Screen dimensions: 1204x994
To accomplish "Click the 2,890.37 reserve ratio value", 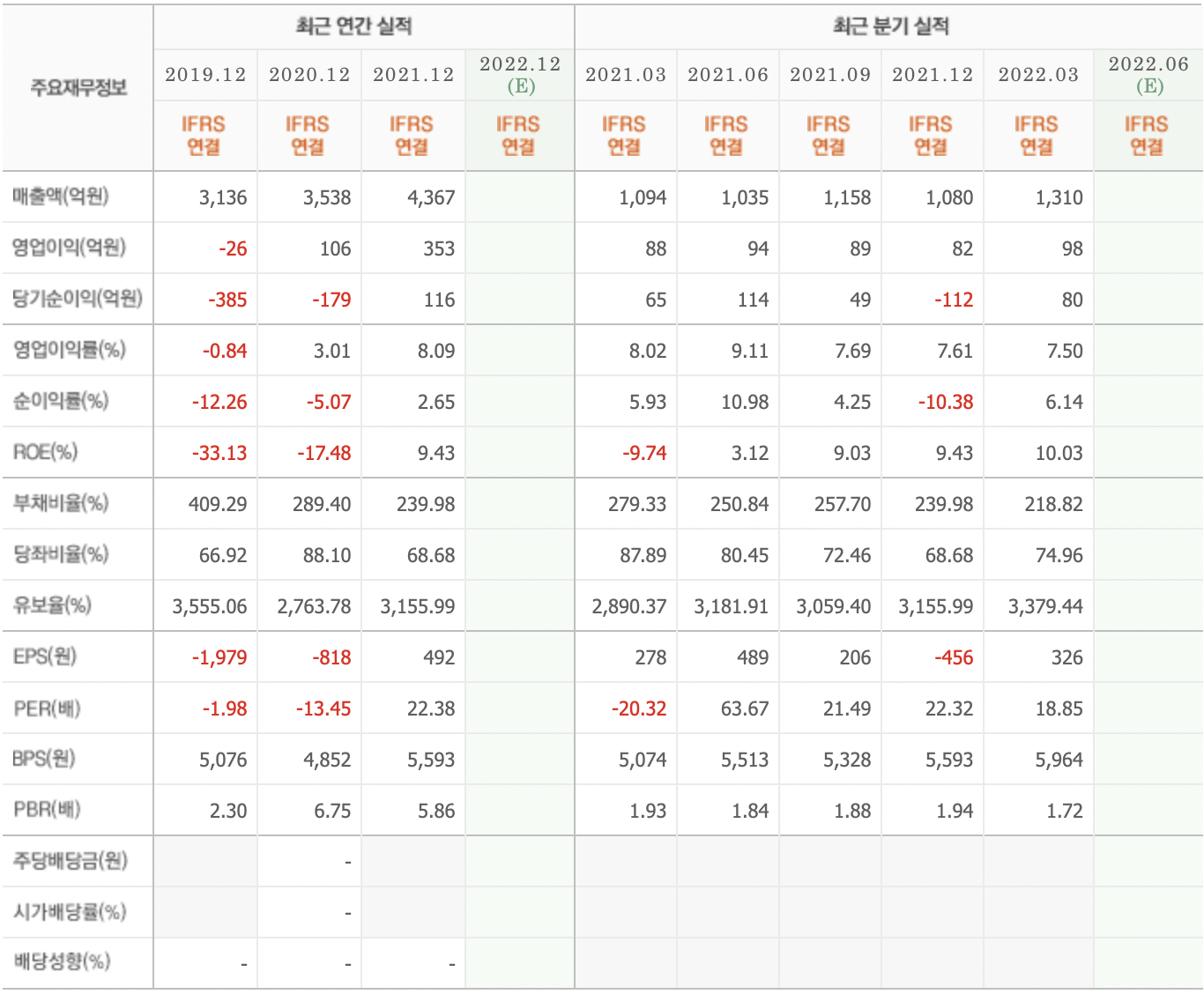I will pyautogui.click(x=629, y=606).
